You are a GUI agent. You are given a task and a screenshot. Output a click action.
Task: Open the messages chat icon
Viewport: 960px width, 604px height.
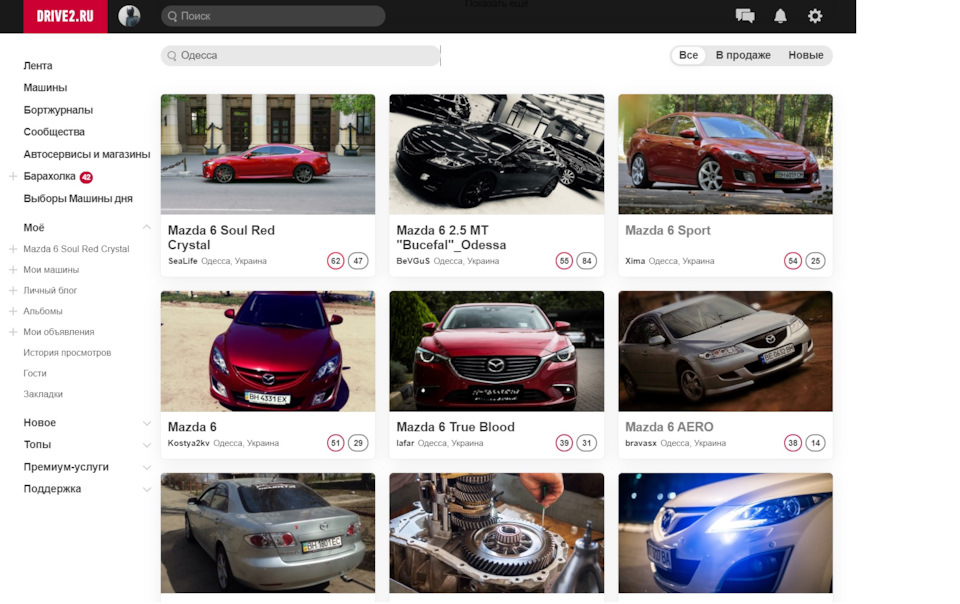pyautogui.click(x=744, y=16)
